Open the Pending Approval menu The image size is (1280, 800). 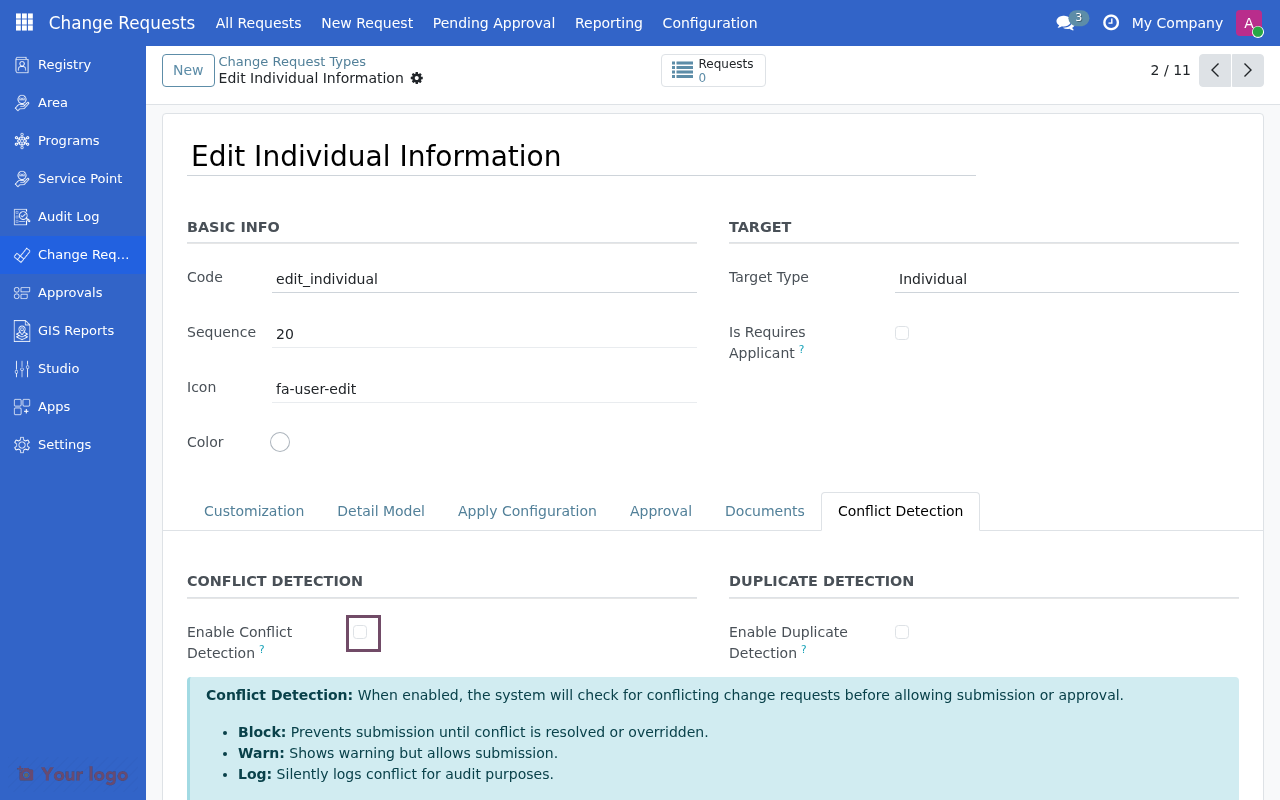coord(493,23)
